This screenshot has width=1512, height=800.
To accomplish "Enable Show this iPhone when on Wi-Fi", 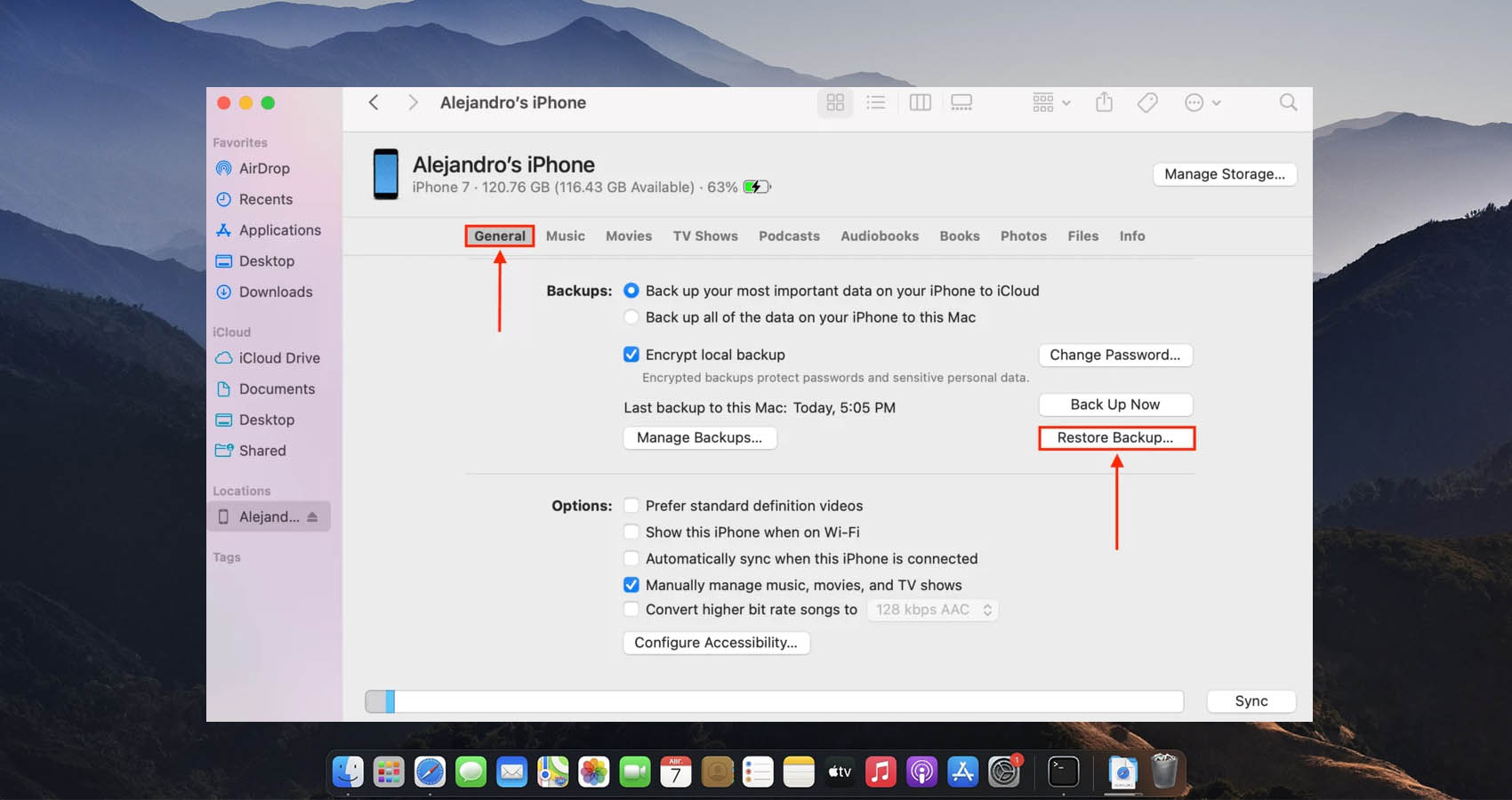I will [631, 532].
